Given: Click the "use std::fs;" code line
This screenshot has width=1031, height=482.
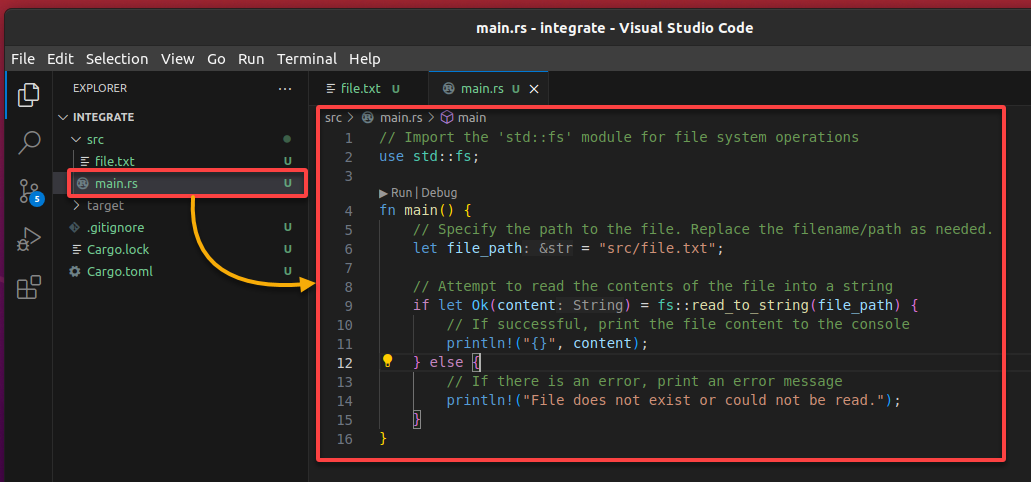Looking at the screenshot, I should pyautogui.click(x=429, y=157).
